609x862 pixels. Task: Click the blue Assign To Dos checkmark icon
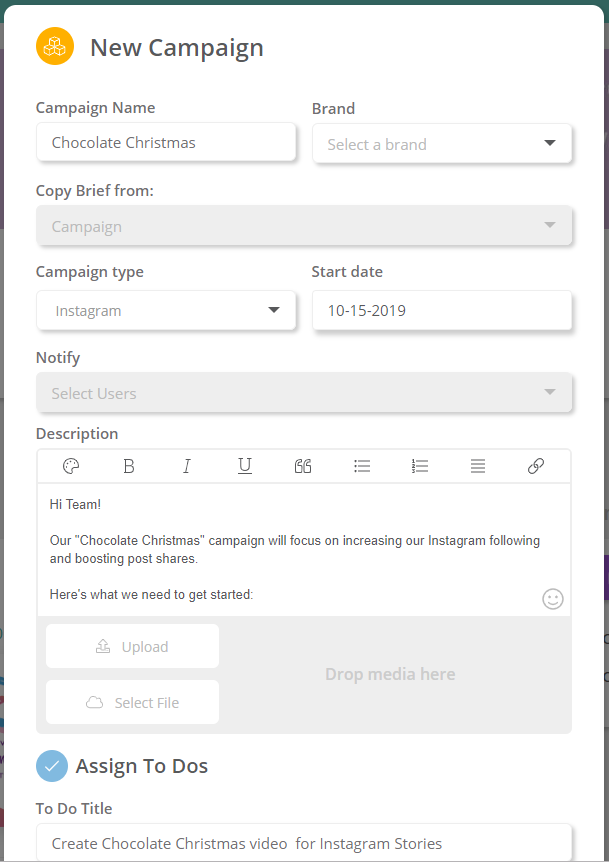coord(52,766)
